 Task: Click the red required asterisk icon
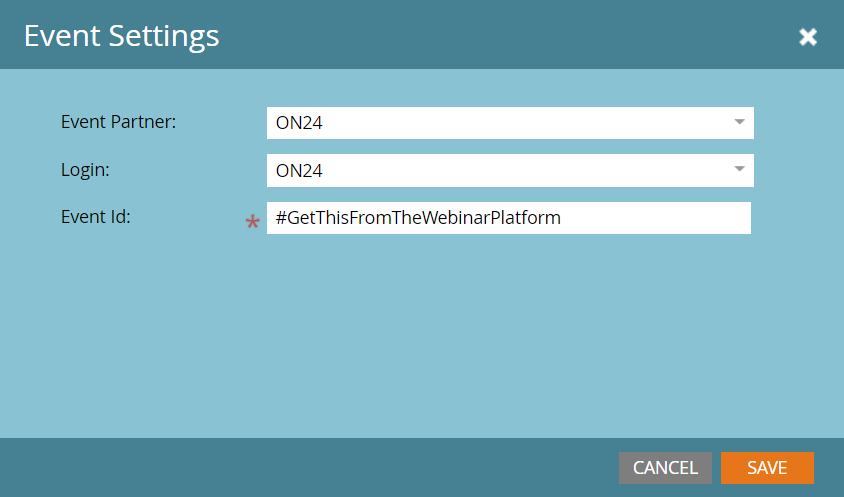pos(252,223)
